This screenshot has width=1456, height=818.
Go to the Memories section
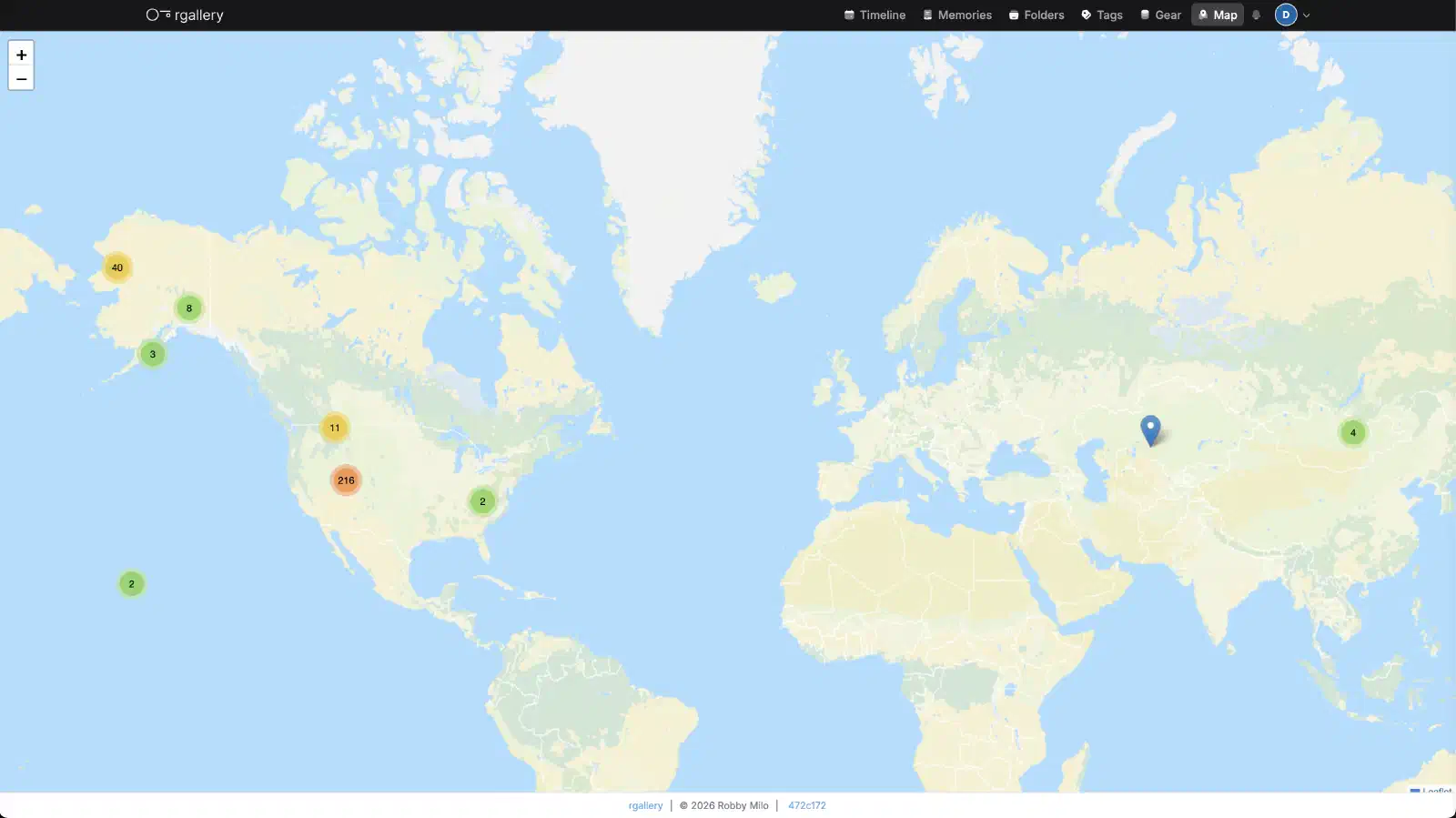point(957,15)
